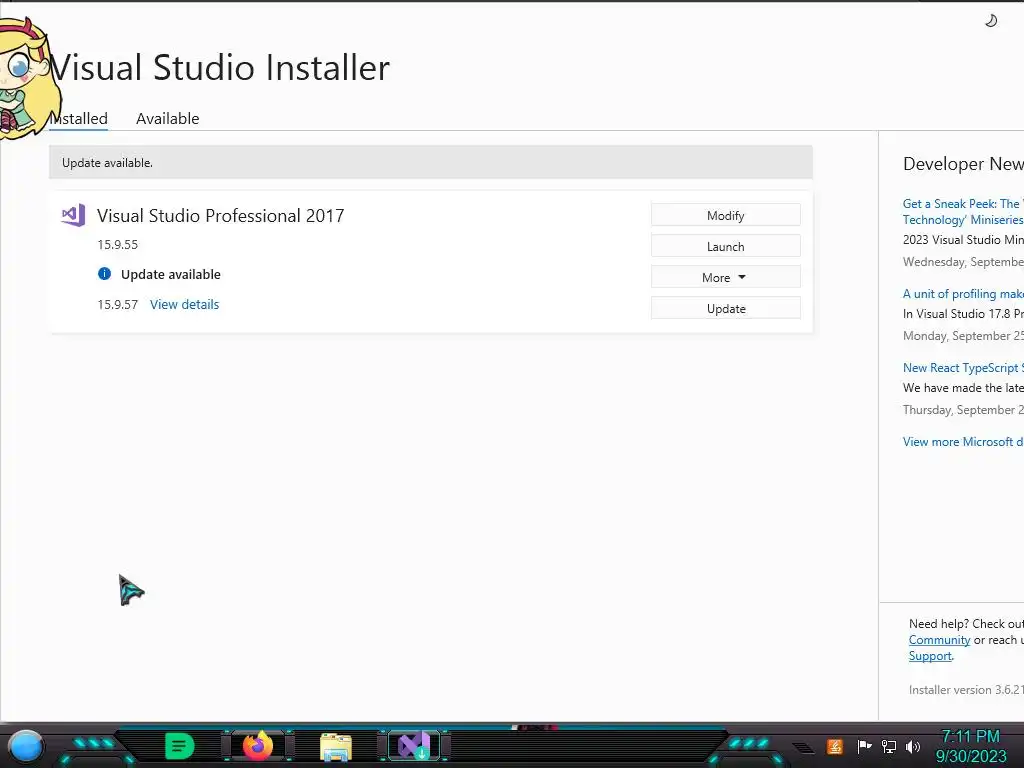This screenshot has width=1024, height=768.
Task: Click the Visual Studio Professional 2017 logo
Action: (x=73, y=216)
